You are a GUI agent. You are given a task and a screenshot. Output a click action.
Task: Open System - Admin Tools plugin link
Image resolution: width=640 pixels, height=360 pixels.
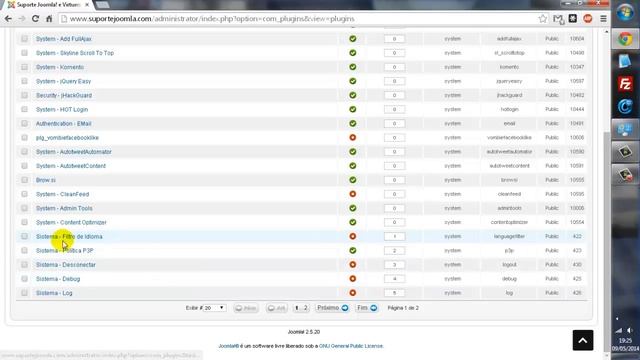[x=64, y=208]
